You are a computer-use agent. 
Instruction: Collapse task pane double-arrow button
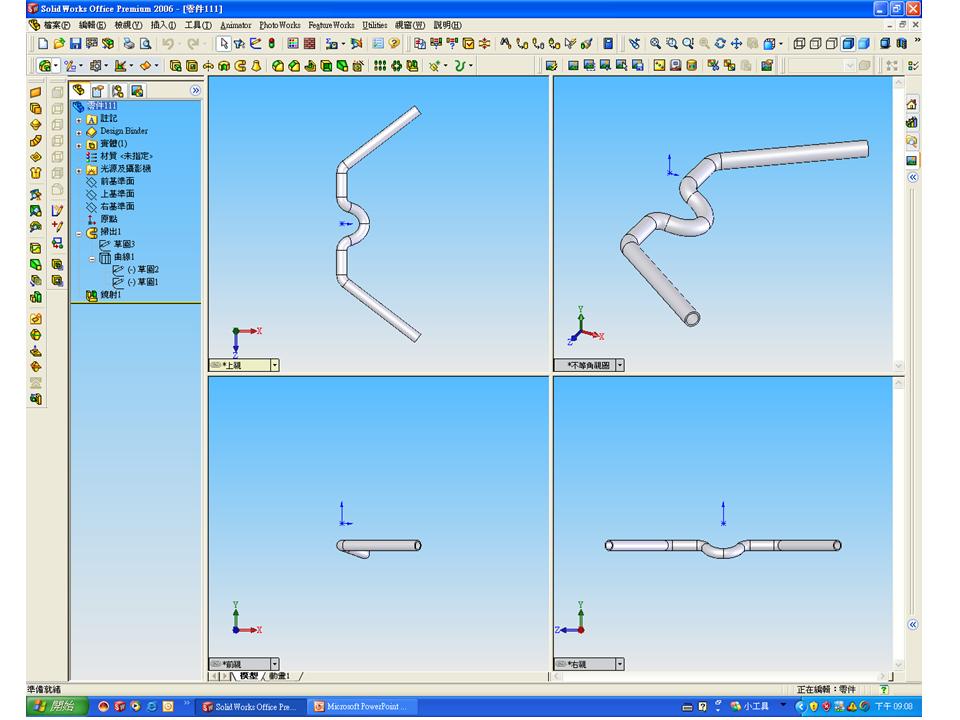point(913,178)
